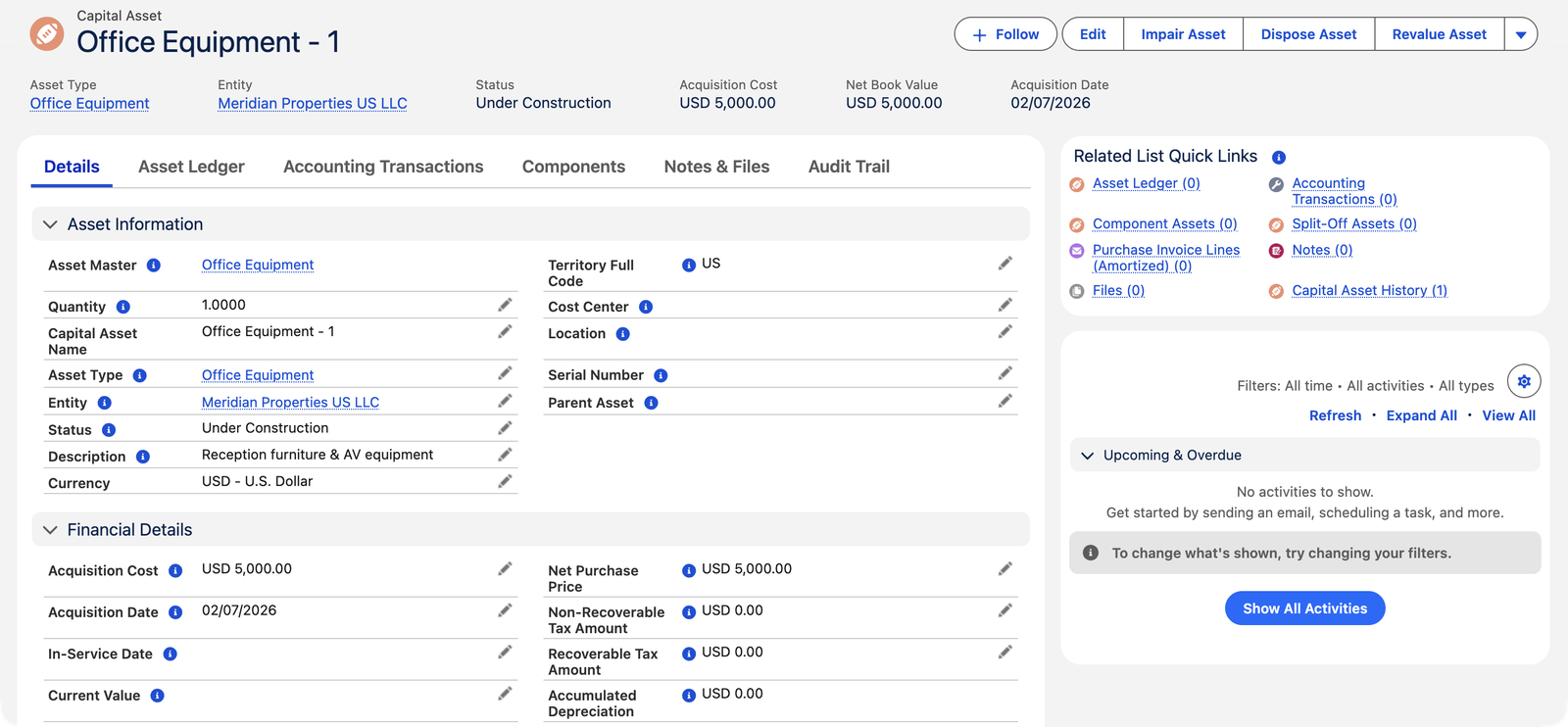Open the more actions dropdown arrow
Screen dimensions: 1568x727
pos(1521,34)
